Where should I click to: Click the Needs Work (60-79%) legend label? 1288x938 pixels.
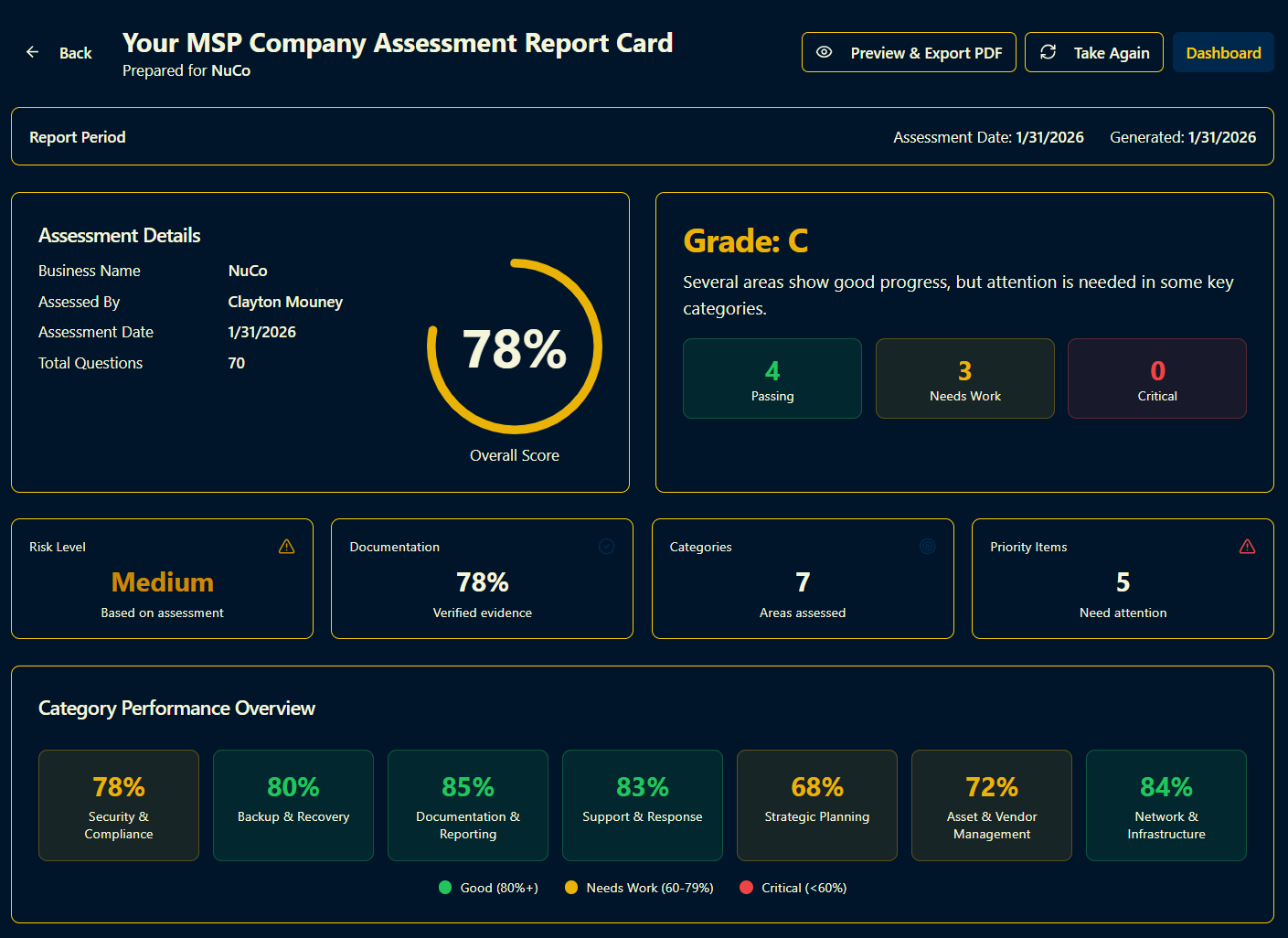(650, 888)
